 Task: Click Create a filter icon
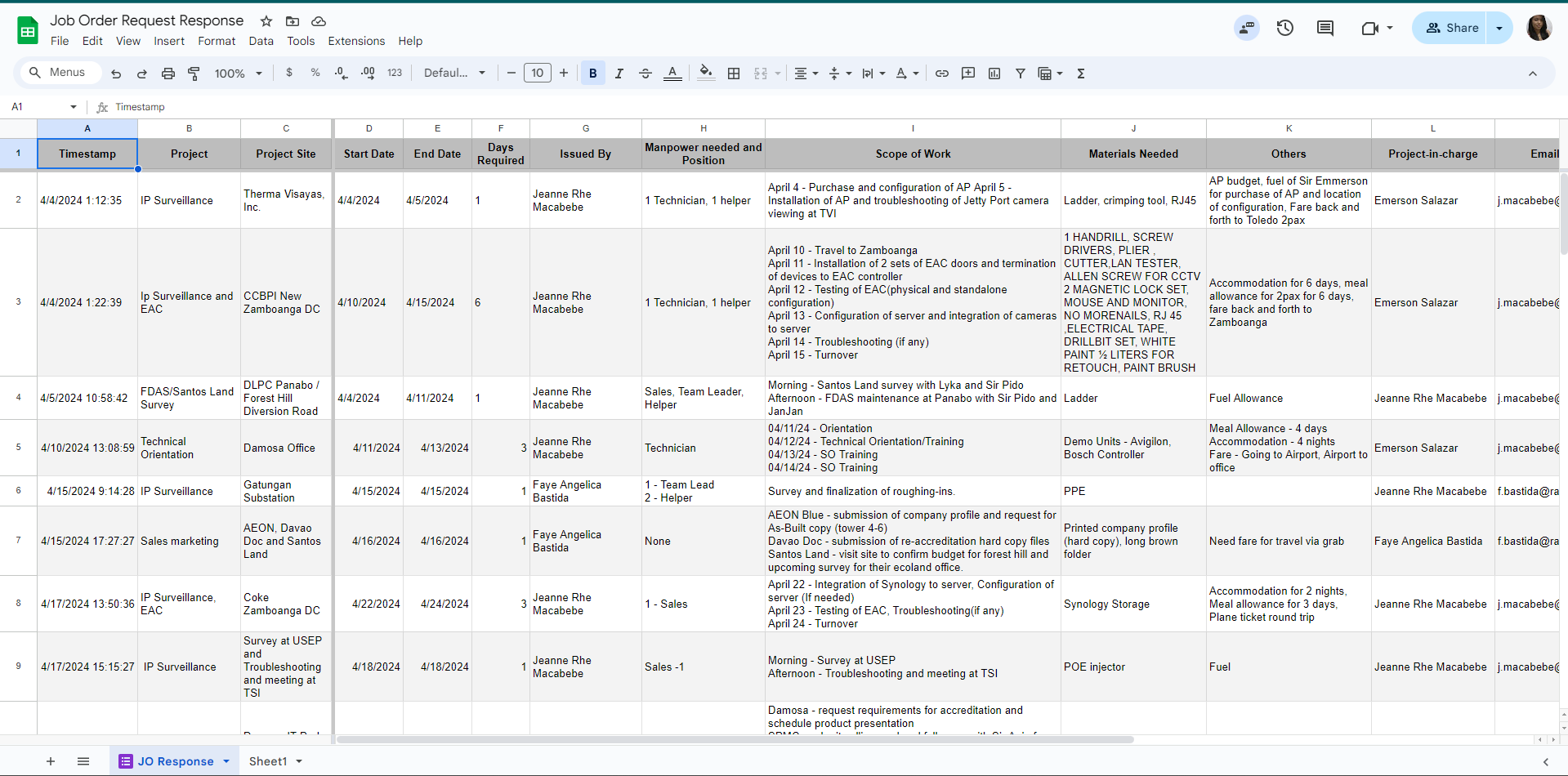pos(1021,74)
